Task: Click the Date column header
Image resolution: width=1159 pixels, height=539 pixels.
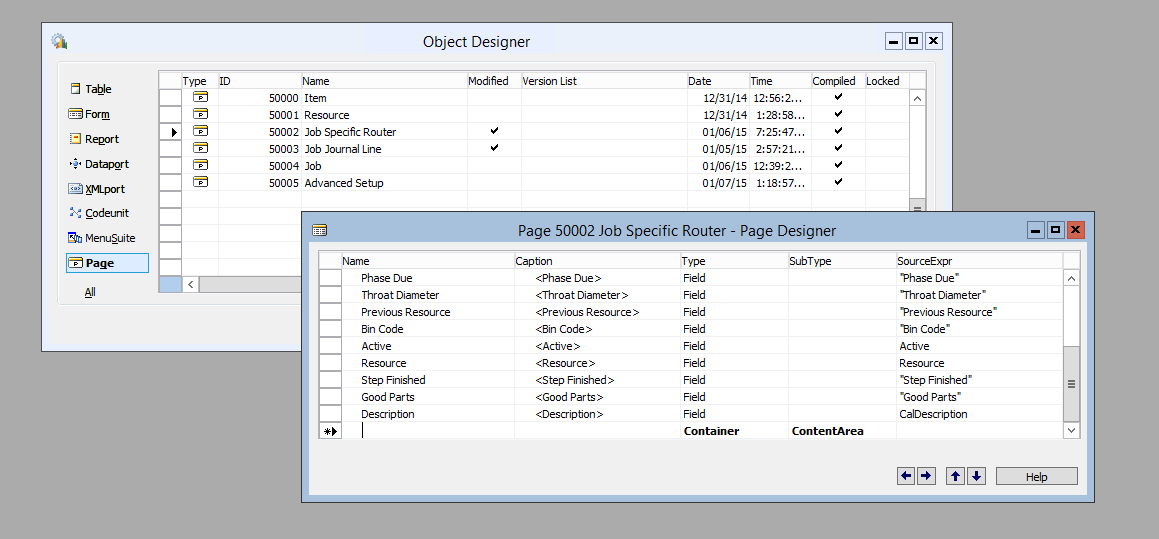Action: (x=718, y=81)
